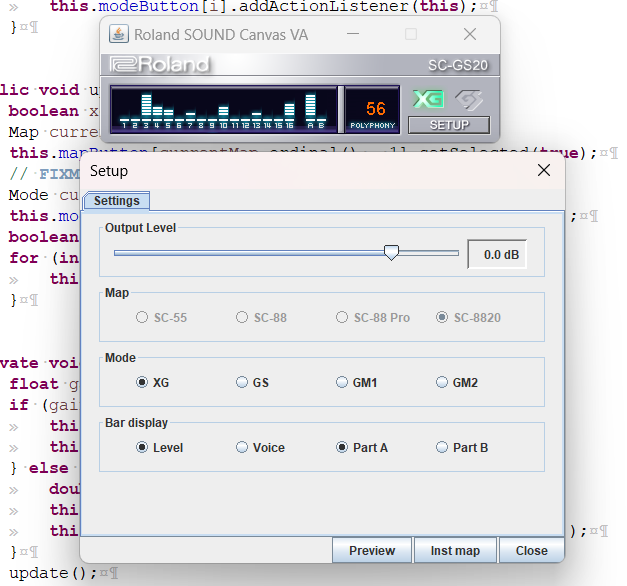Close the Setup dialog with the X
Screen dimensions: 627x586
544,170
